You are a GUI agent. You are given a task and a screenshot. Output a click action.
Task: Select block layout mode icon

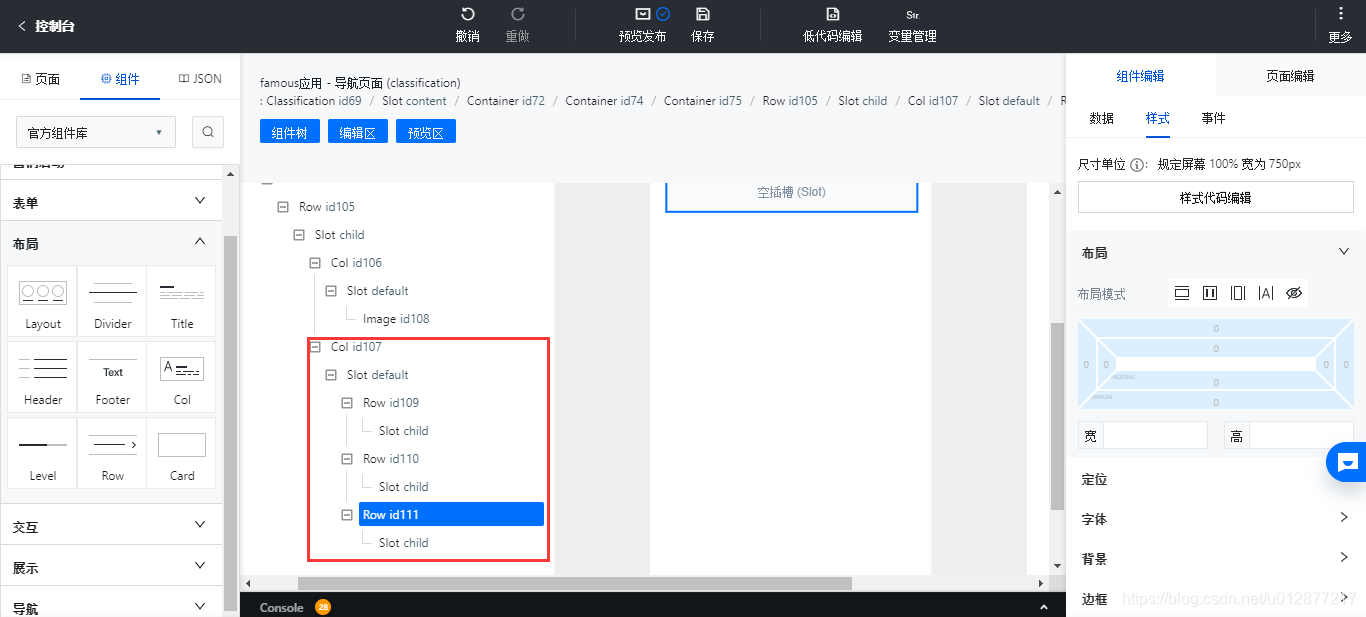(1182, 293)
